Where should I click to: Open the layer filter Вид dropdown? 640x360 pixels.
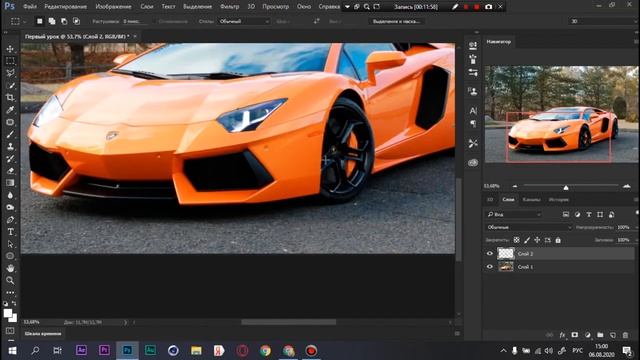coord(514,214)
